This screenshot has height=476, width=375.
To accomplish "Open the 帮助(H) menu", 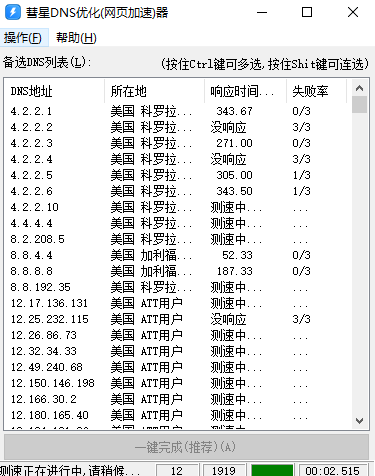I will [76, 38].
